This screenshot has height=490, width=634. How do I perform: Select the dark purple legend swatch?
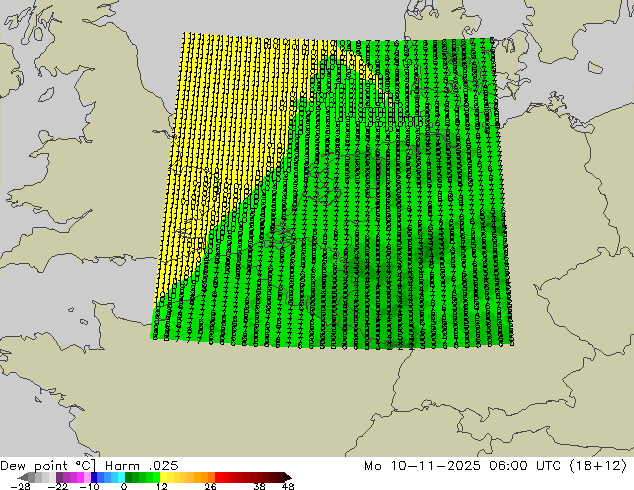point(59,477)
